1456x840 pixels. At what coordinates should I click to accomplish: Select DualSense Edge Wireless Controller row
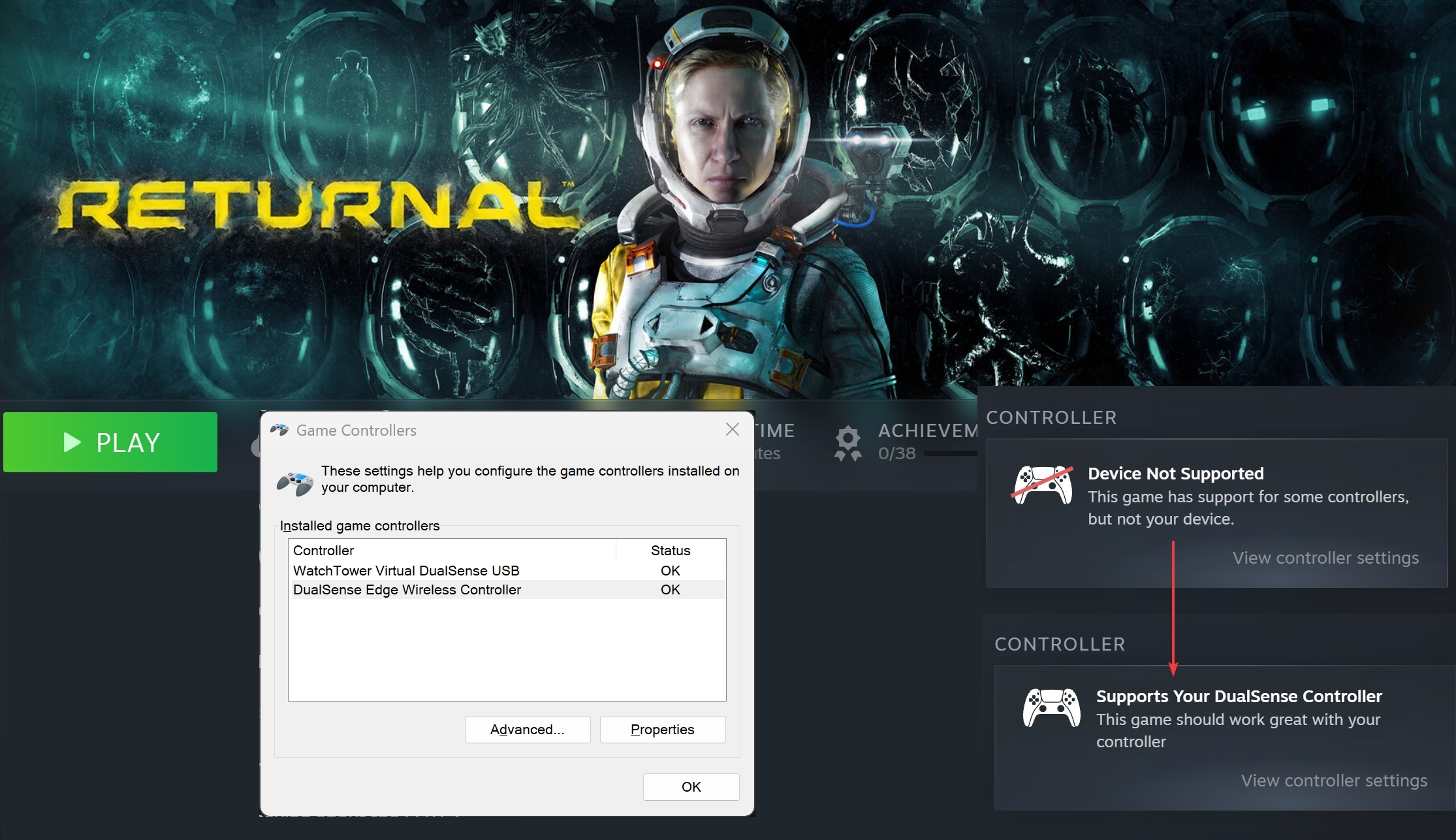(407, 589)
